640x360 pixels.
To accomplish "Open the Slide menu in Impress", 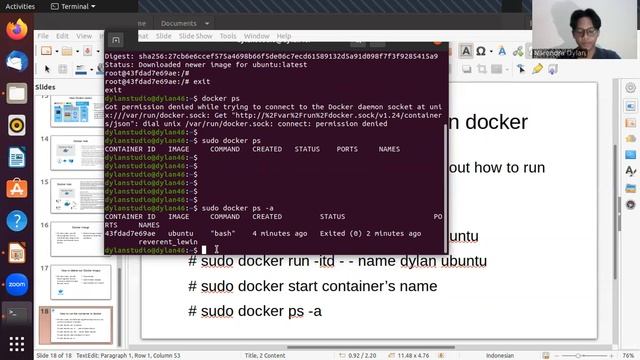I will tap(163, 36).
